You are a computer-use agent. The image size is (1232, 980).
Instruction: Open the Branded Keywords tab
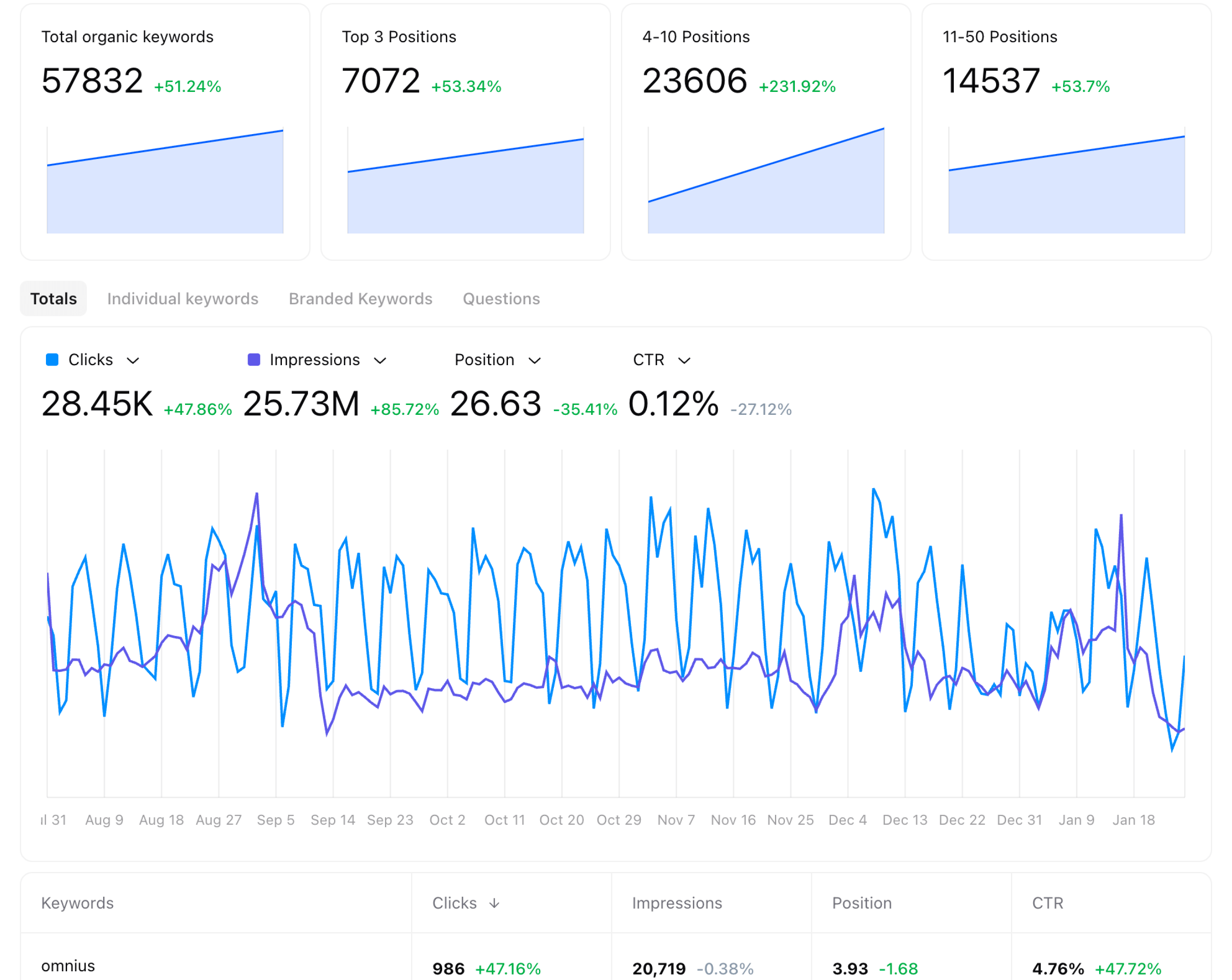pyautogui.click(x=361, y=298)
